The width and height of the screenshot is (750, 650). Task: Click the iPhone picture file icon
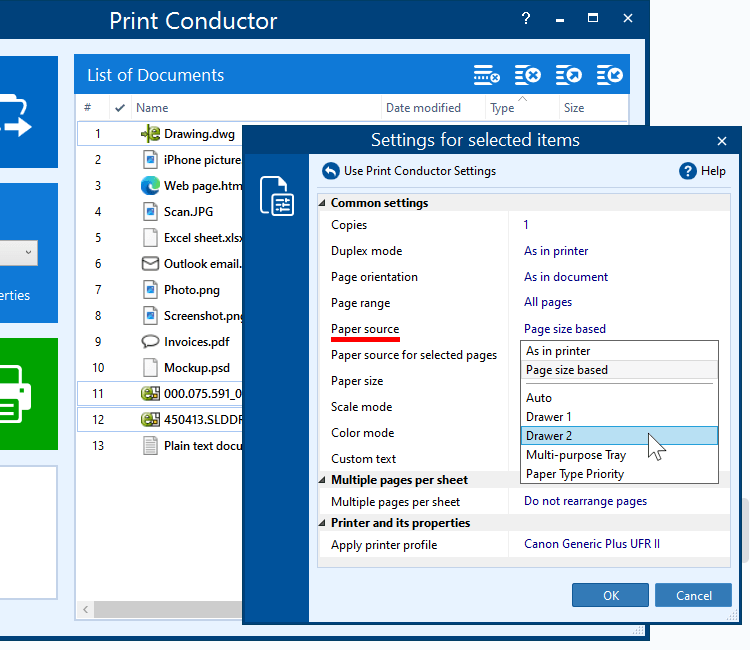point(150,159)
